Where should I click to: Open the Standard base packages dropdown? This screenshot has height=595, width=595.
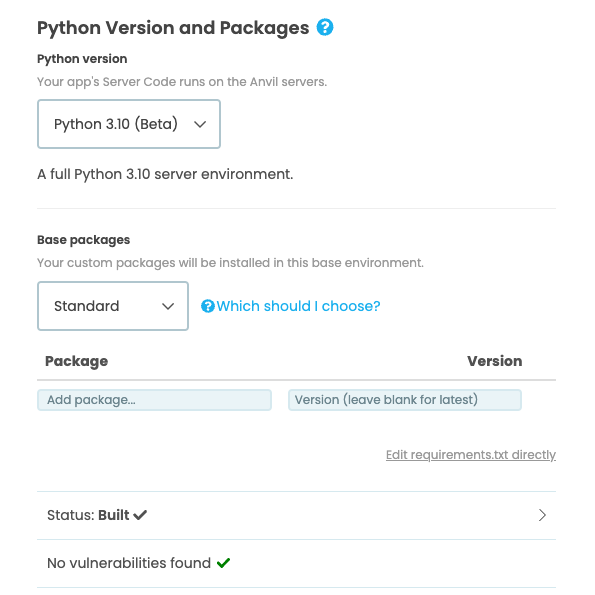pyautogui.click(x=113, y=306)
